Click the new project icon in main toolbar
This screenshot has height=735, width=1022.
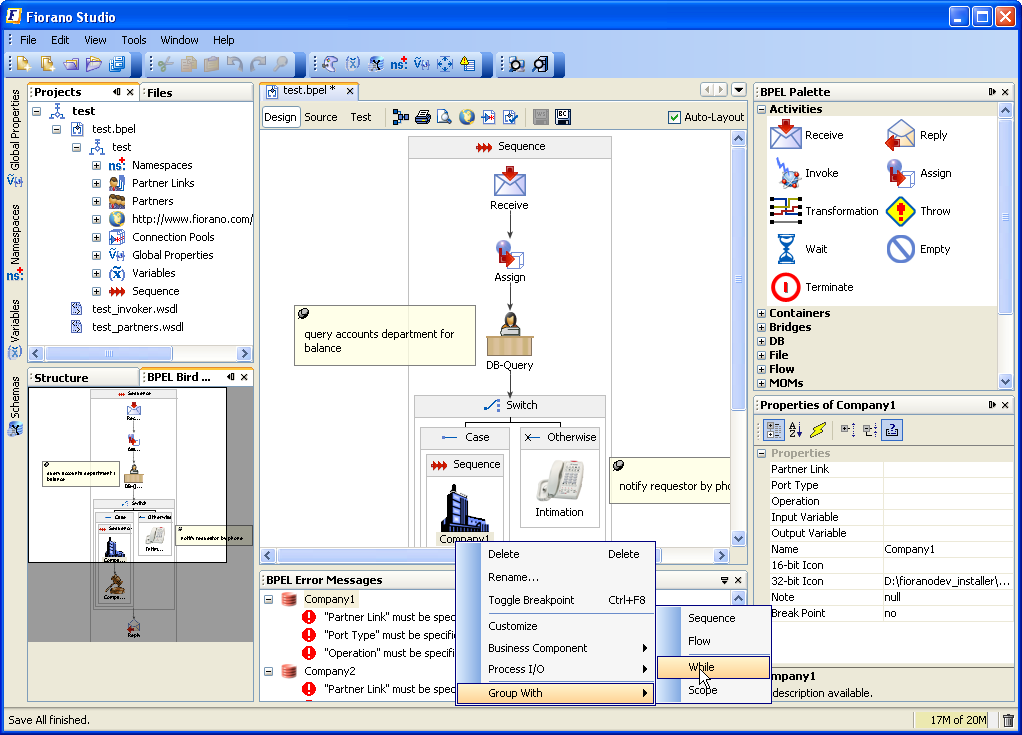point(24,64)
